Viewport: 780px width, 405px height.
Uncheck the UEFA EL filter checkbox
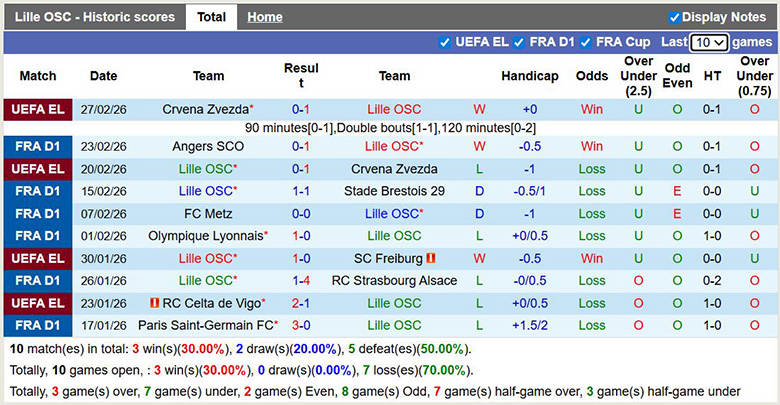[445, 42]
